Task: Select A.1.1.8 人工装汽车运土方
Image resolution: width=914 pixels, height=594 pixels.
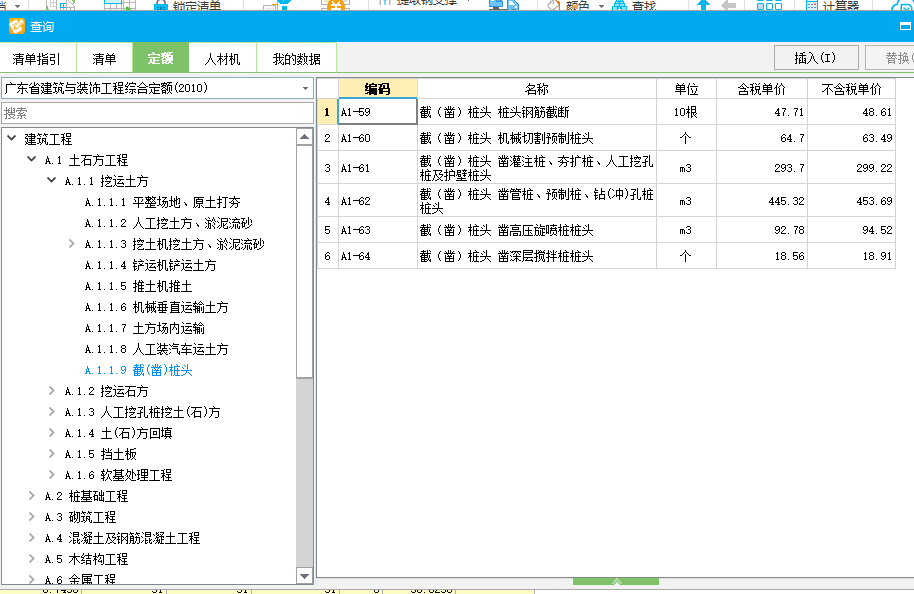Action: tap(156, 349)
